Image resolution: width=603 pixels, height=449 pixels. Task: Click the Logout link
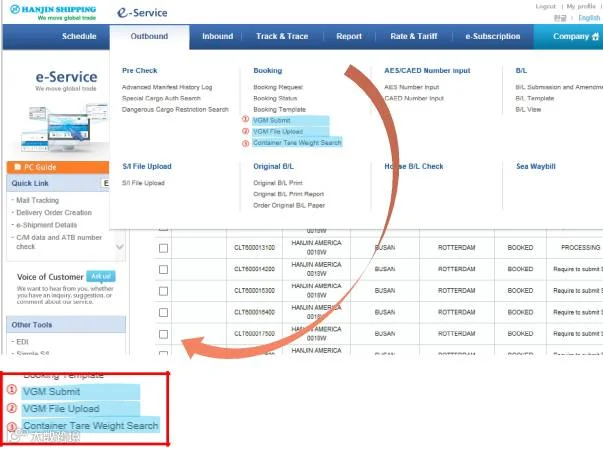pos(545,6)
